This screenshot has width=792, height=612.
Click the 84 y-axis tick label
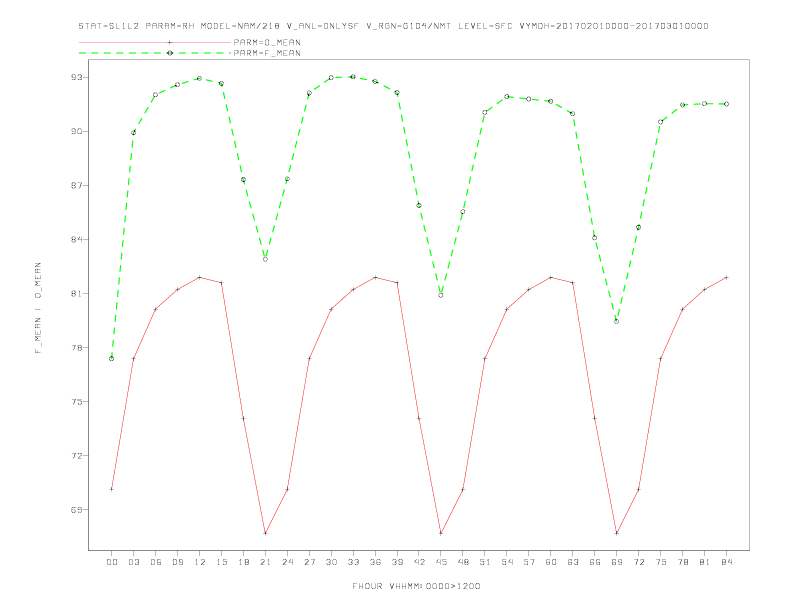click(77, 239)
